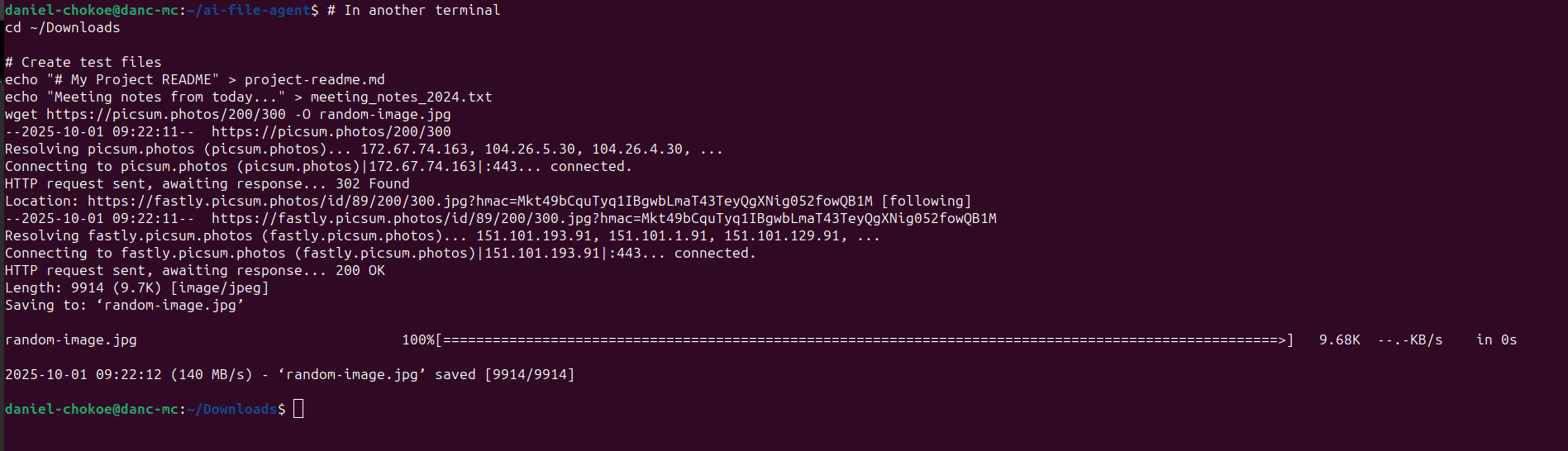Click the "# Create test files" comment
The image size is (1568, 451).
[x=83, y=63]
